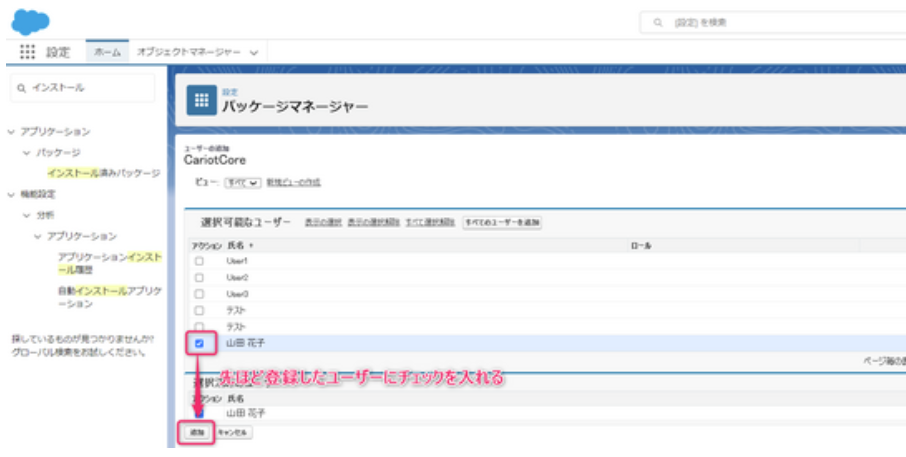
Task: Open the App Launcher dots grid
Action: point(27,52)
